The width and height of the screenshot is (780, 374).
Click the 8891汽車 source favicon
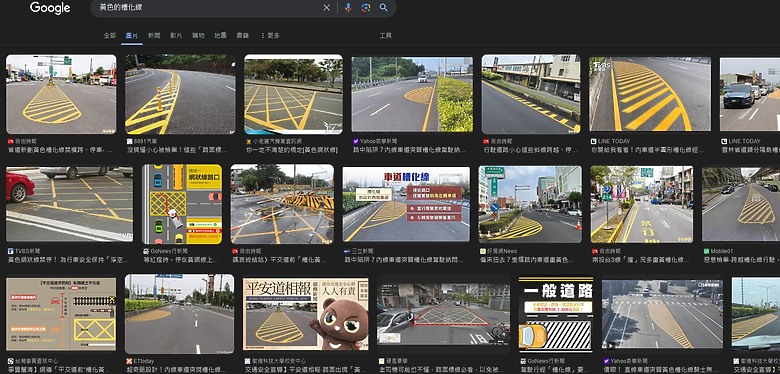(129, 141)
